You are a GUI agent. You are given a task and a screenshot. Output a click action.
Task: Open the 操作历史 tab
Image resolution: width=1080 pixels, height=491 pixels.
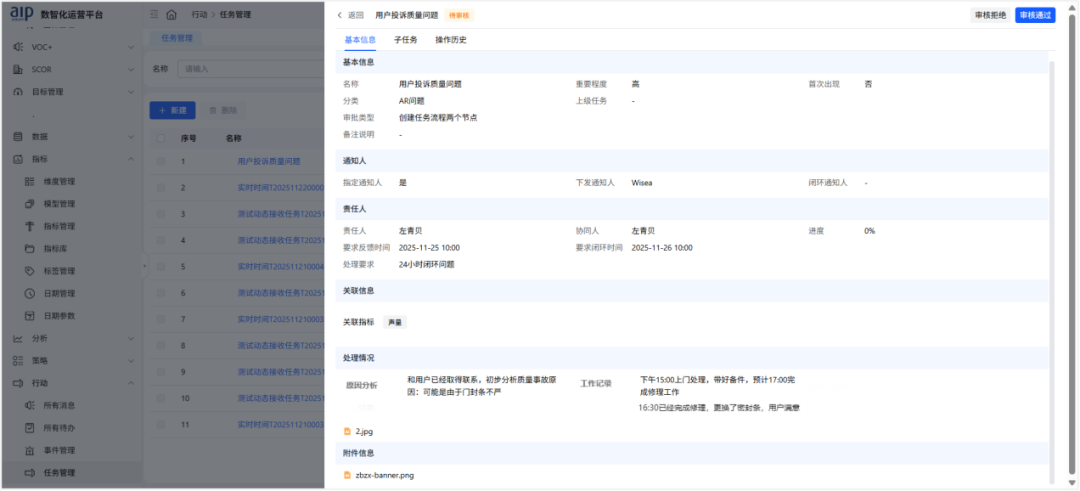coord(450,40)
